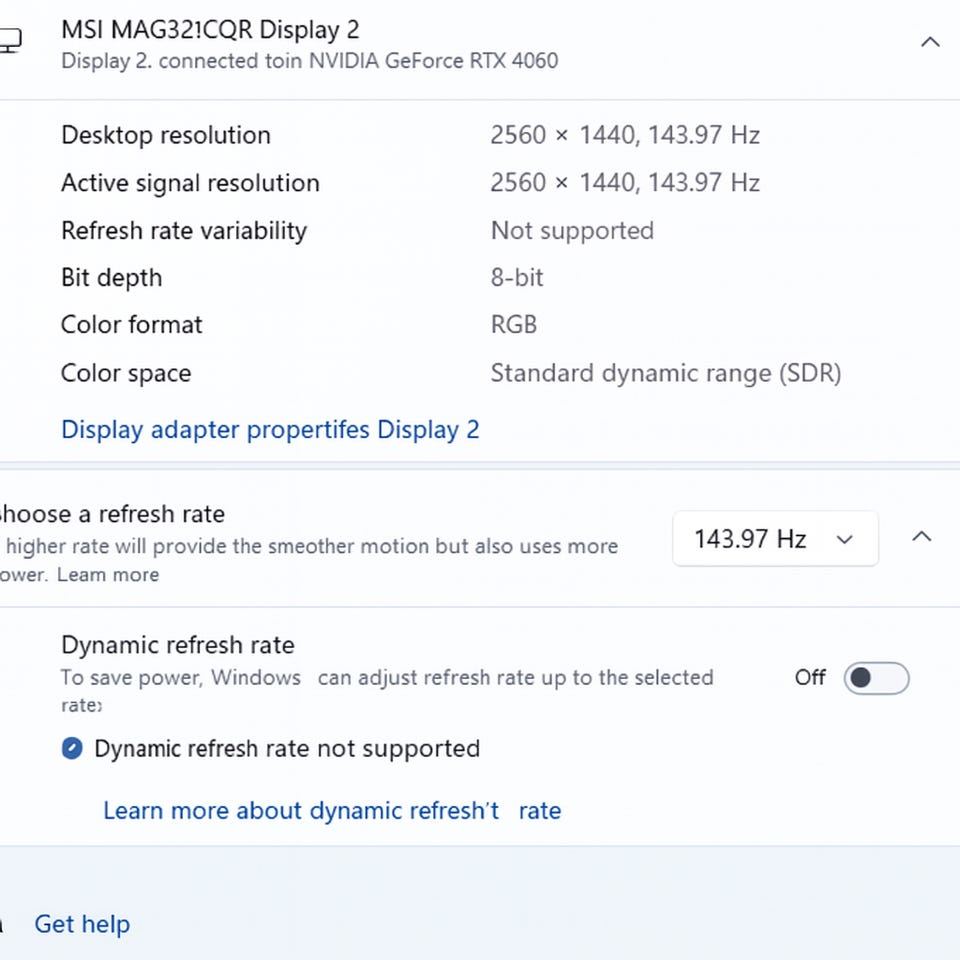Click the 8-bit Bit depth value
Screen dimensions: 960x960
click(516, 278)
